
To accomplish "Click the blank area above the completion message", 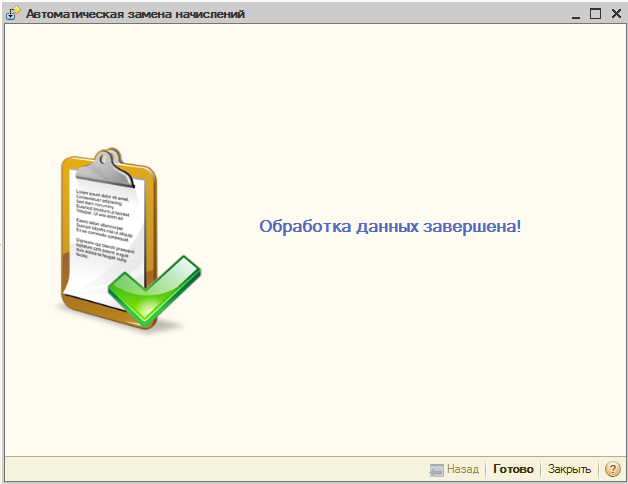I will (x=390, y=120).
